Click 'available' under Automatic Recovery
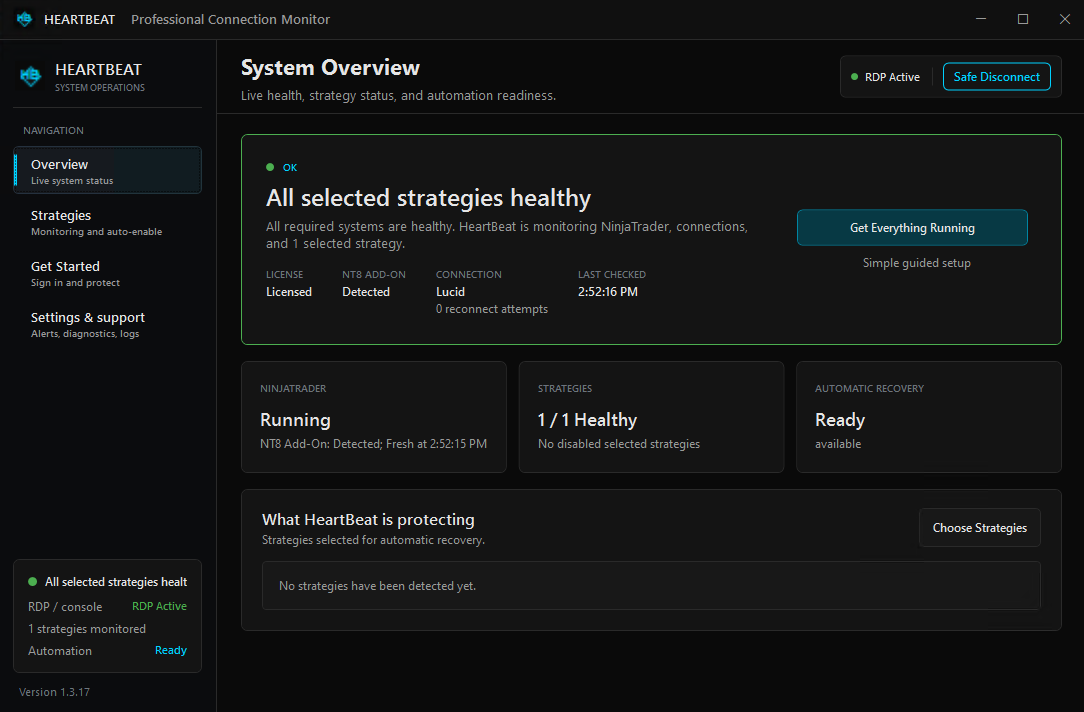Image resolution: width=1084 pixels, height=712 pixels. pyautogui.click(x=838, y=444)
